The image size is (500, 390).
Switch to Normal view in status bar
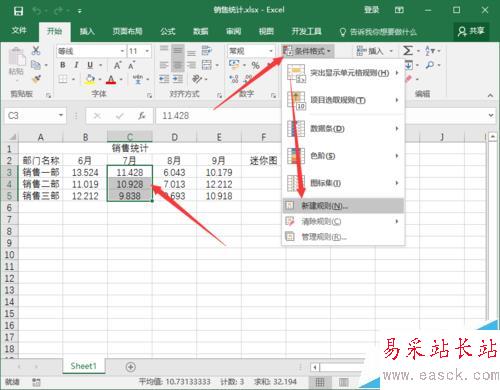coord(320,382)
